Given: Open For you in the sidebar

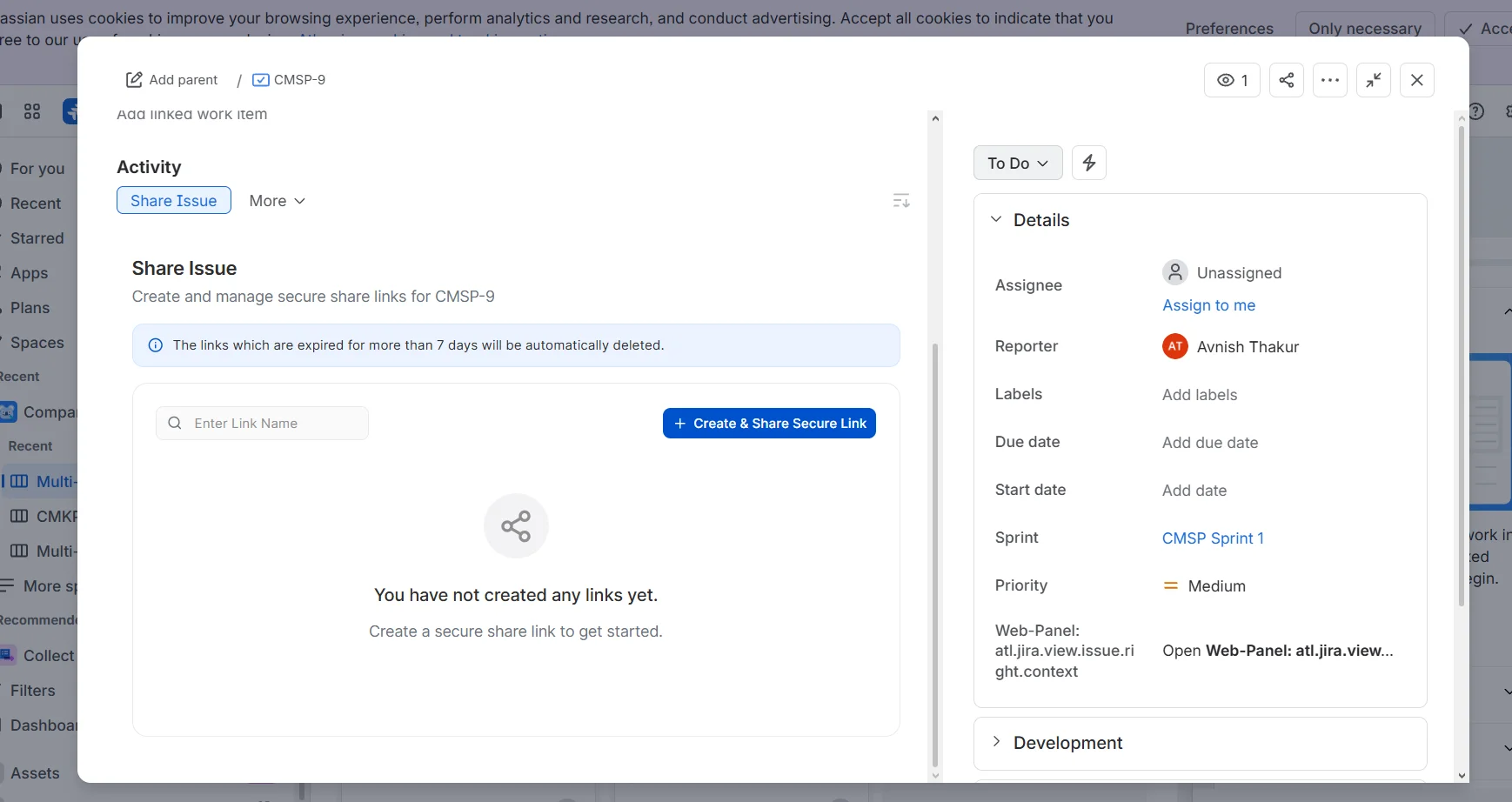Looking at the screenshot, I should click(37, 169).
